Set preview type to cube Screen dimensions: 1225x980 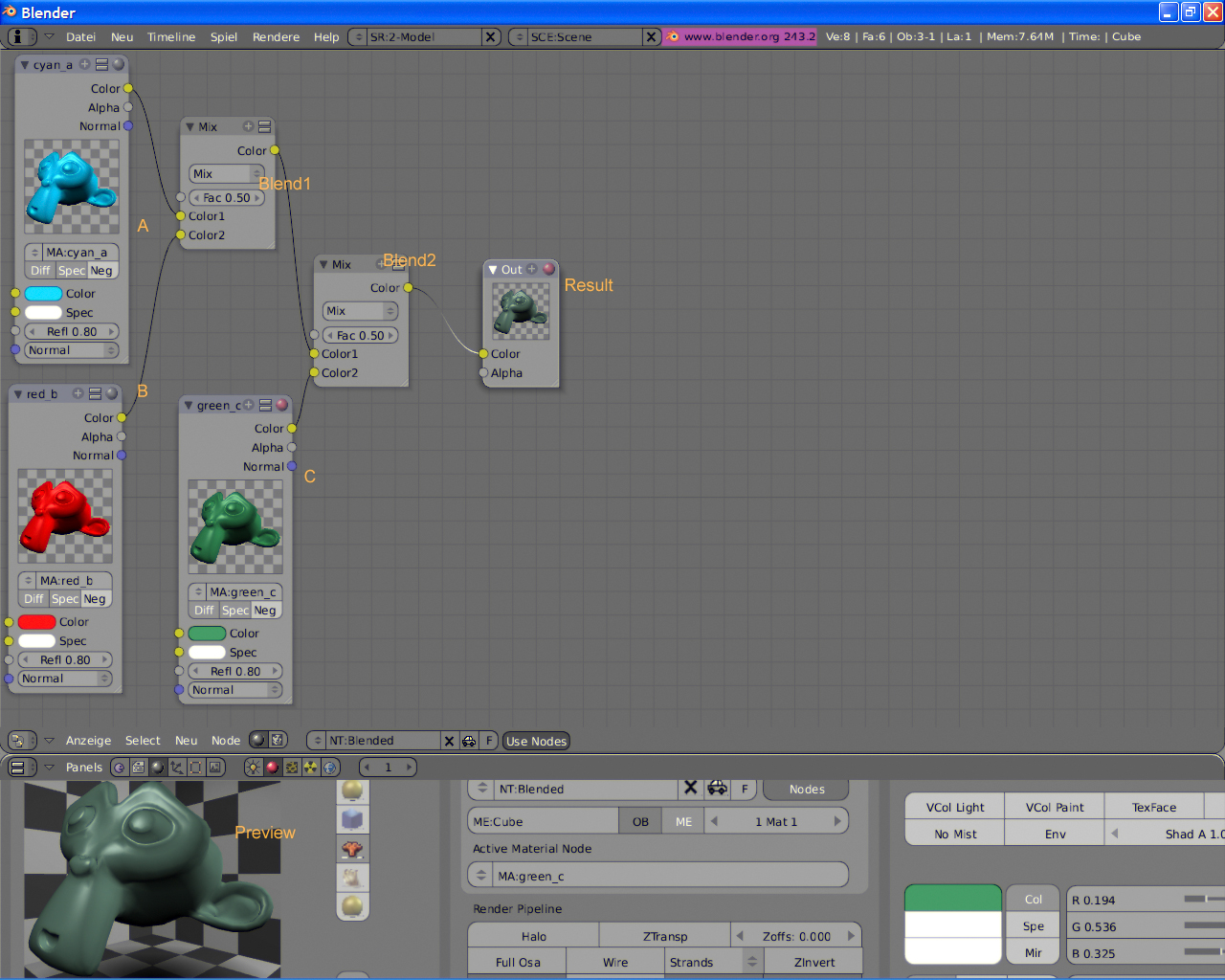353,819
